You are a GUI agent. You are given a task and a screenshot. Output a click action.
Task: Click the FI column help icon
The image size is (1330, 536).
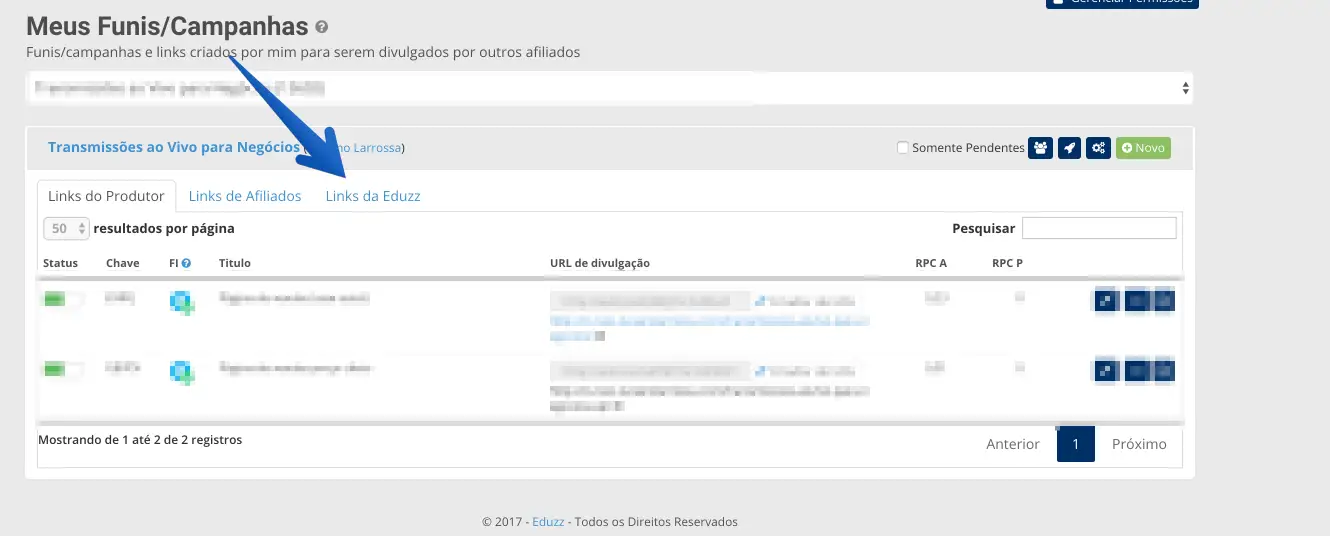tap(186, 263)
